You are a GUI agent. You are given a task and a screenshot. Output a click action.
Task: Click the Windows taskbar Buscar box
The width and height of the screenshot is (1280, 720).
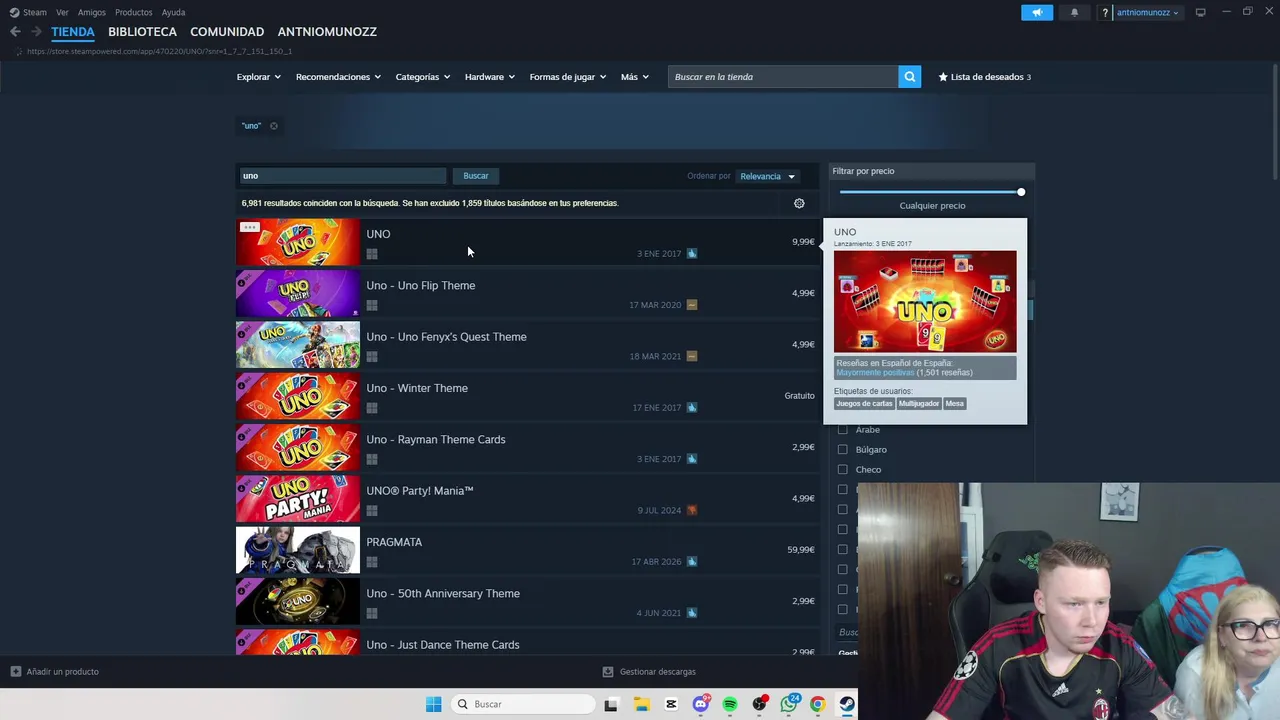(521, 704)
